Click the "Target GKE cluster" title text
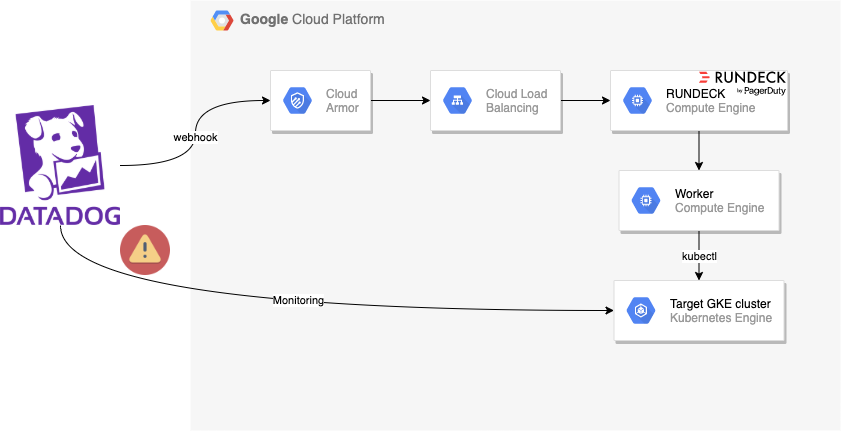Screen dimensions: 841x431 click(x=720, y=304)
